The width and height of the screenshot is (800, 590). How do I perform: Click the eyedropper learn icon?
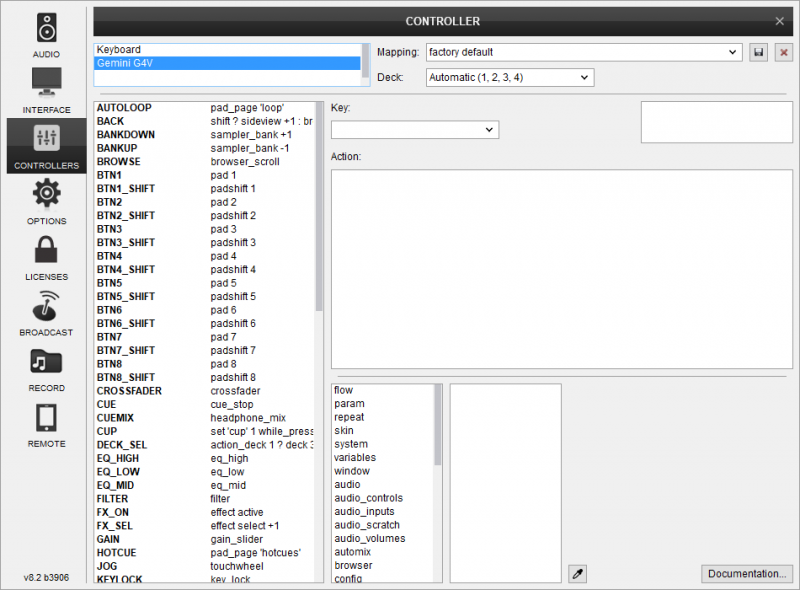(x=577, y=573)
